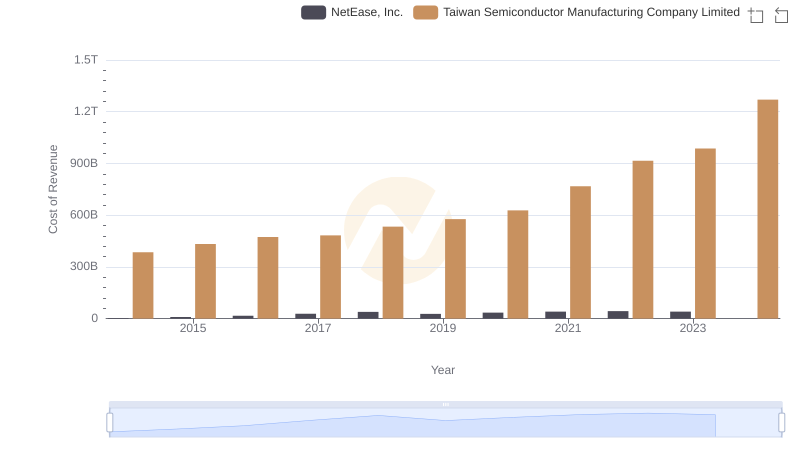Click the Cost of Revenue axis title
This screenshot has width=800, height=461.
(x=53, y=189)
